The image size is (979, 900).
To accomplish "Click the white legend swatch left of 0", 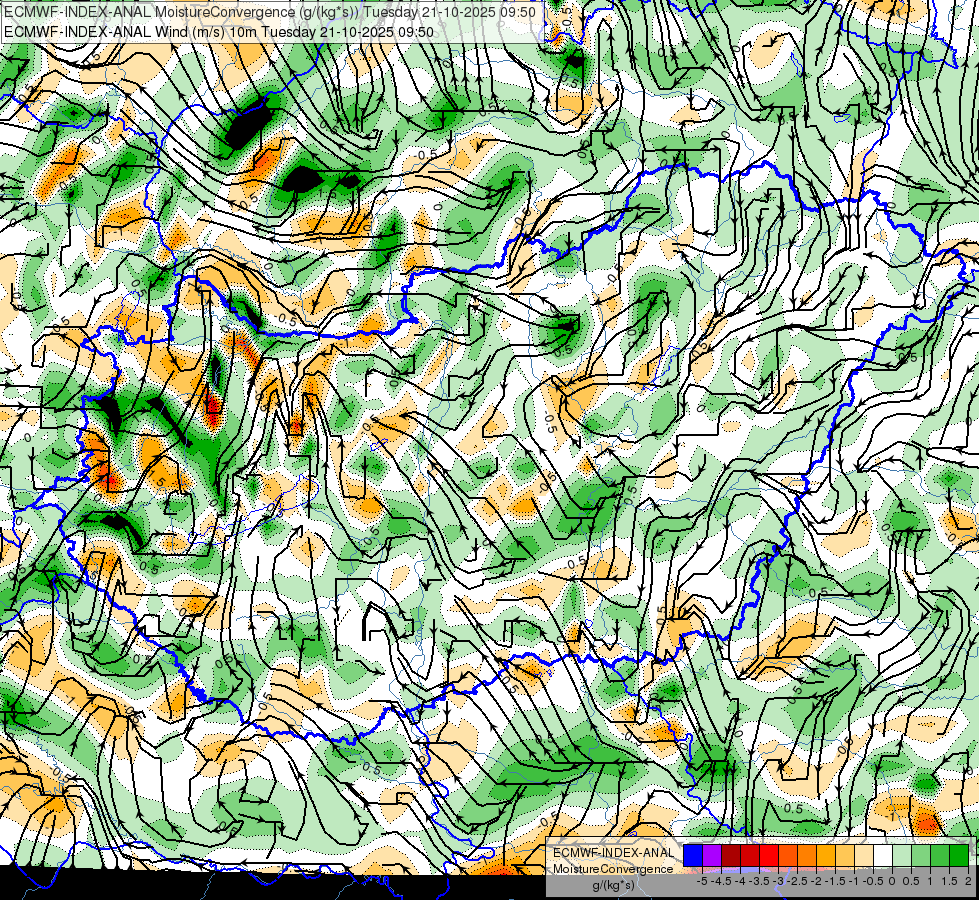I will pyautogui.click(x=883, y=856).
